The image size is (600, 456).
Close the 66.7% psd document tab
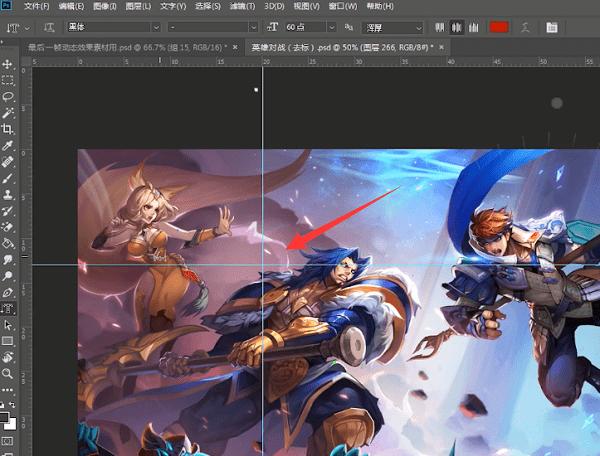[235, 47]
